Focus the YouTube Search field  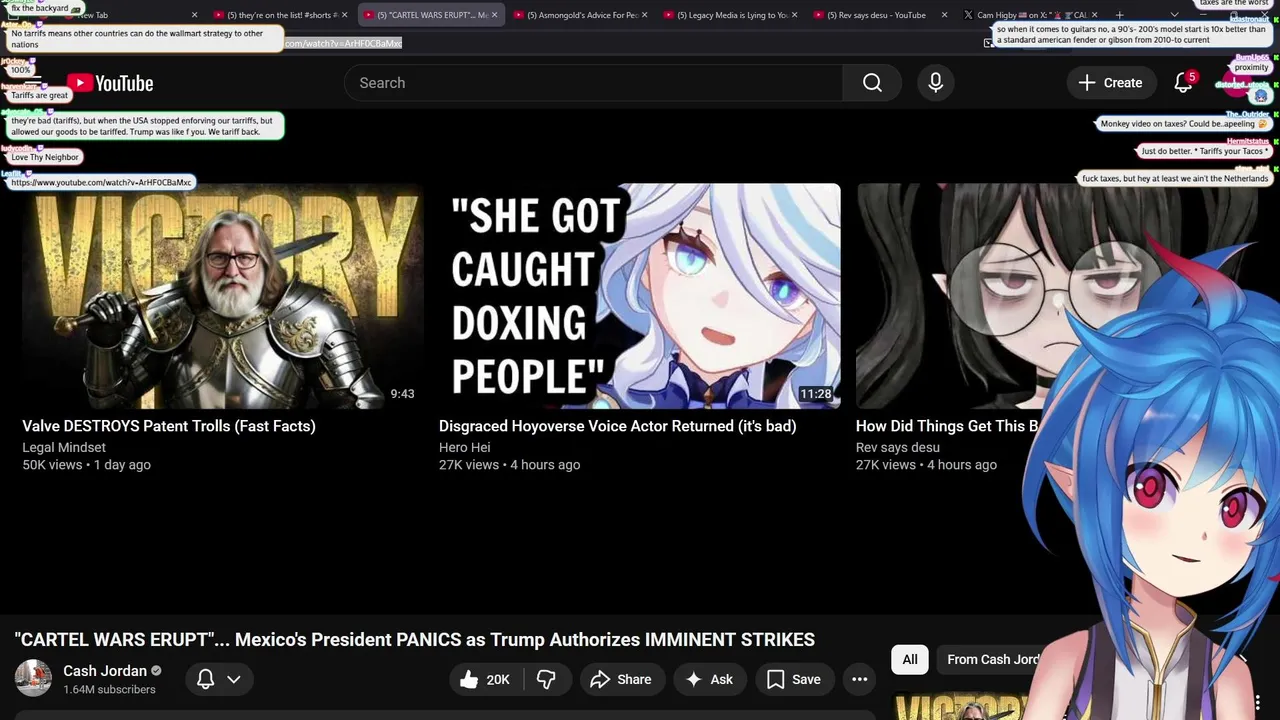point(593,83)
